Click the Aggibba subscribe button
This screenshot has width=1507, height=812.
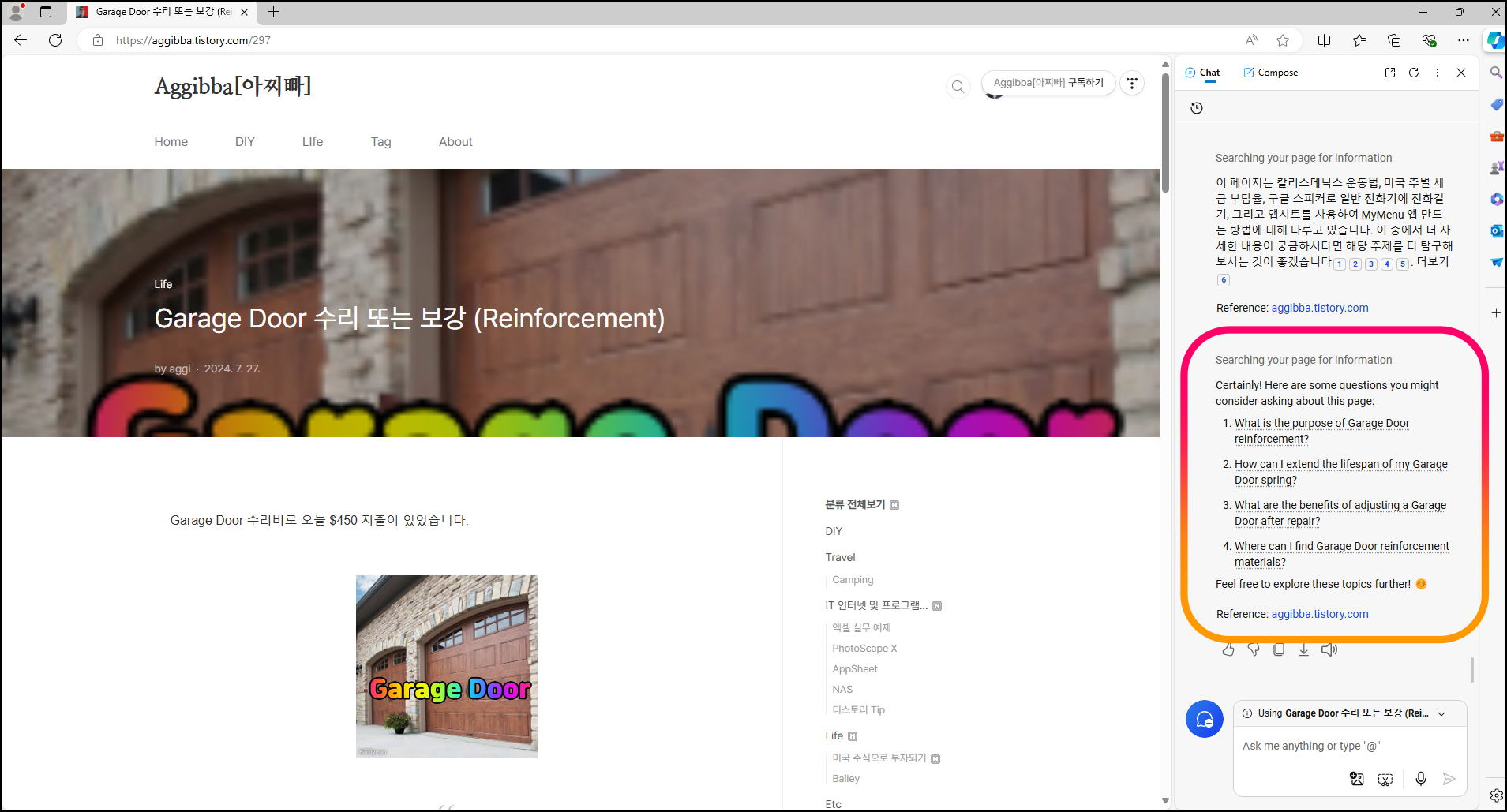tap(1048, 83)
